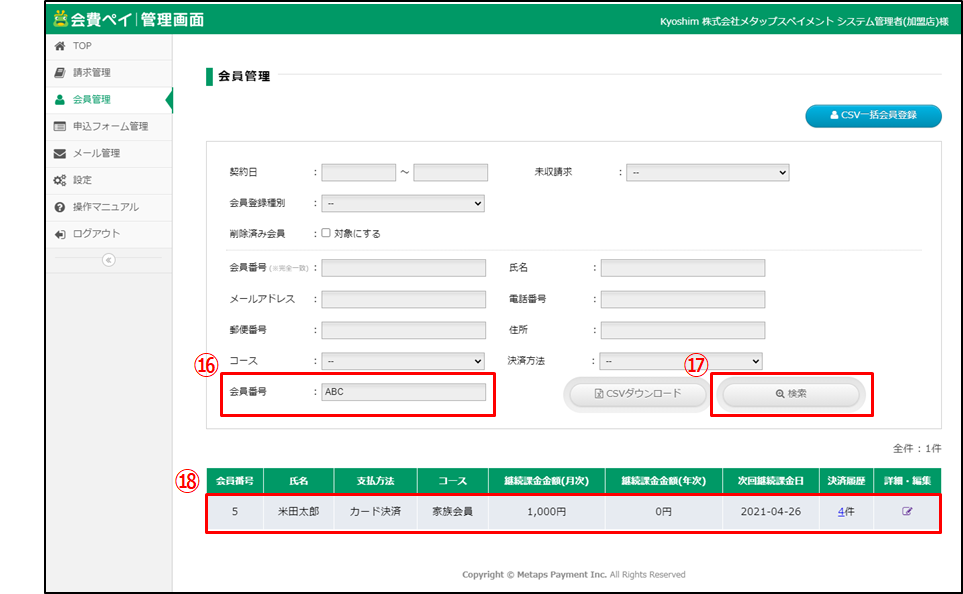963x594 pixels.
Task: Select 会員管理 in the sidebar menu
Action: 91,100
